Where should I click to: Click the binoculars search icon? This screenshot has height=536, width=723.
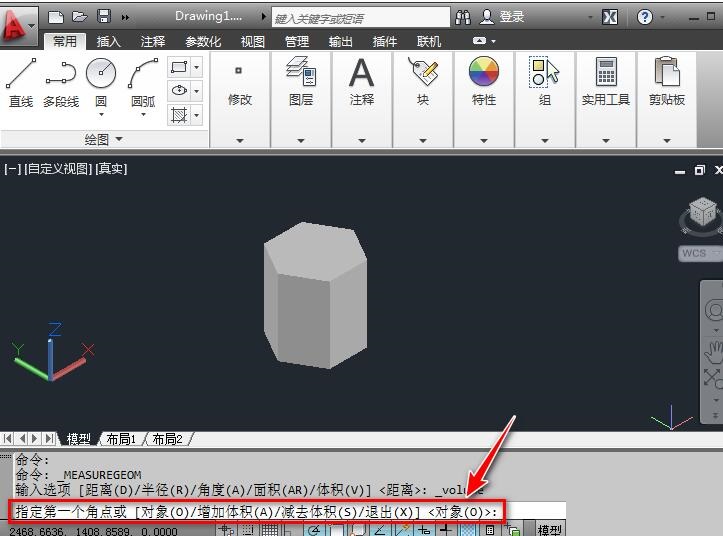463,18
